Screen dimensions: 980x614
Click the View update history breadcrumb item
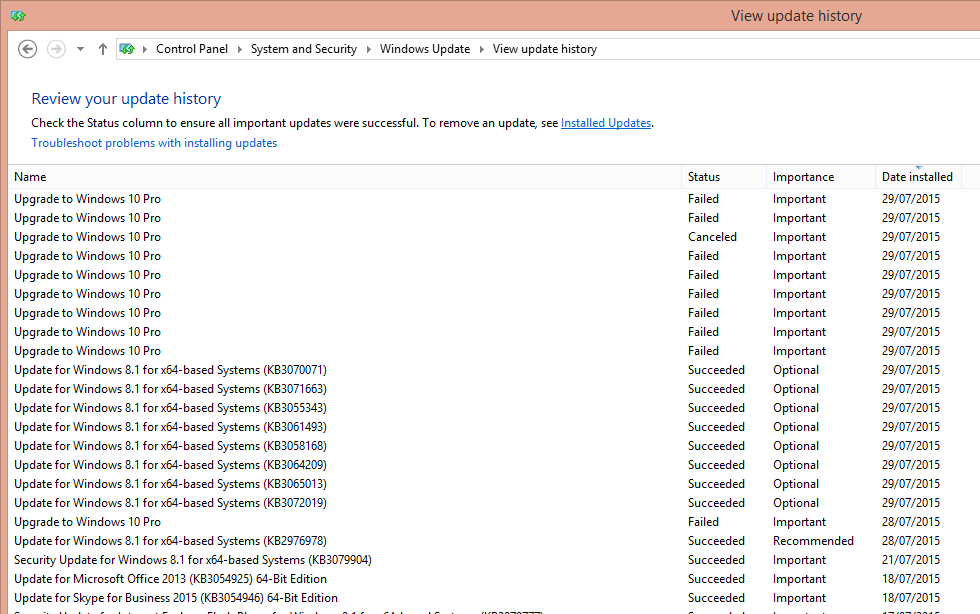pyautogui.click(x=545, y=49)
